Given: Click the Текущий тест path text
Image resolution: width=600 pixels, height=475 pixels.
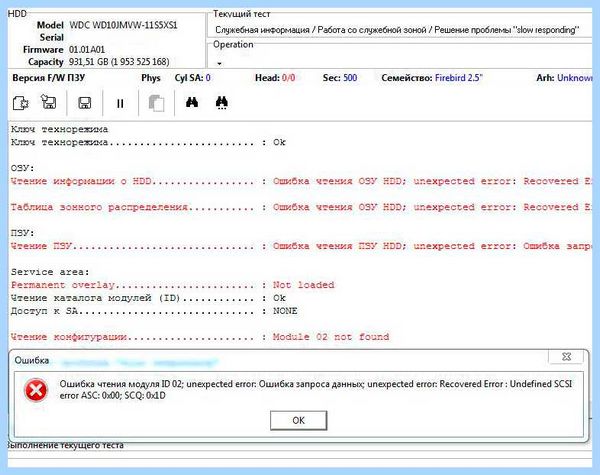Looking at the screenshot, I should tap(397, 30).
